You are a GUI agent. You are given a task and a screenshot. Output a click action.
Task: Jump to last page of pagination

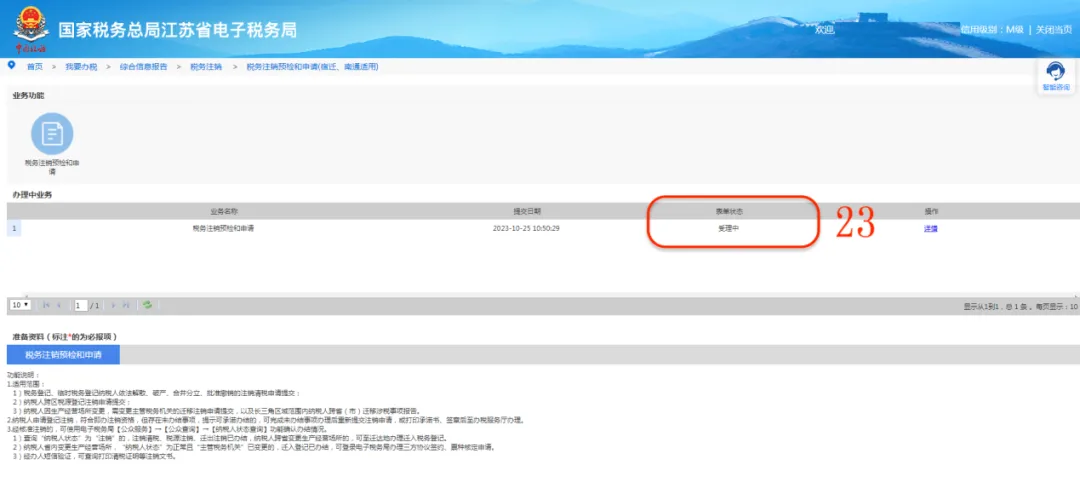tap(126, 304)
